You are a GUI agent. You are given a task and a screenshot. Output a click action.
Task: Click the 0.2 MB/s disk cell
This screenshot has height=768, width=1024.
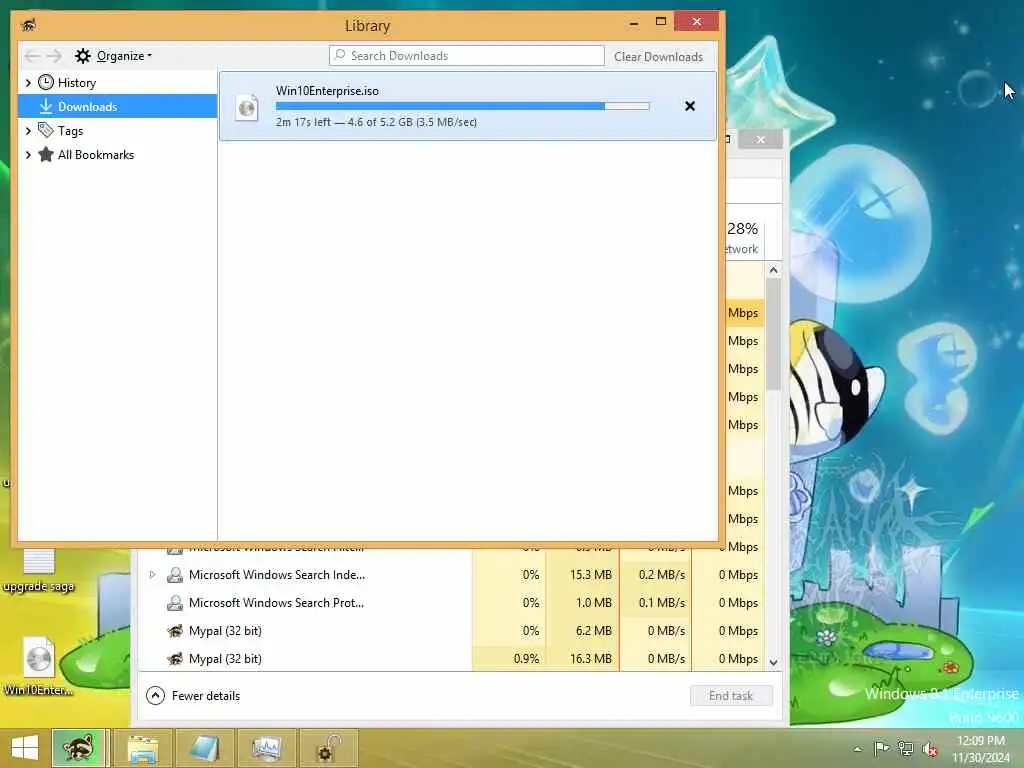(x=656, y=575)
